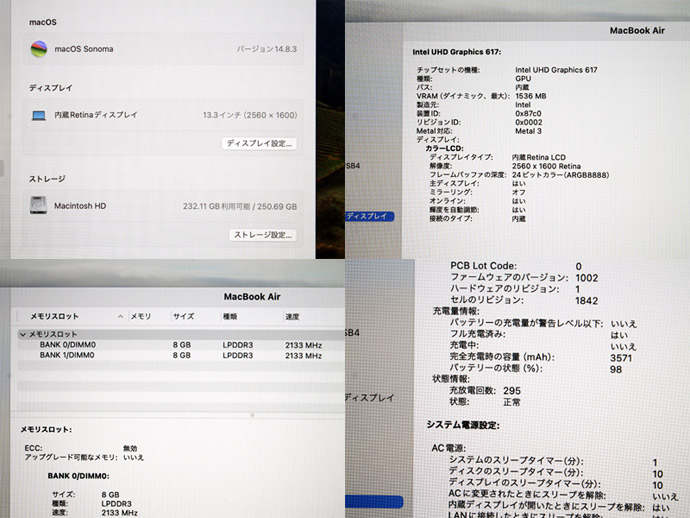This screenshot has height=518, width=690.
Task: Click the PCB Lot Code label
Action: [x=483, y=266]
